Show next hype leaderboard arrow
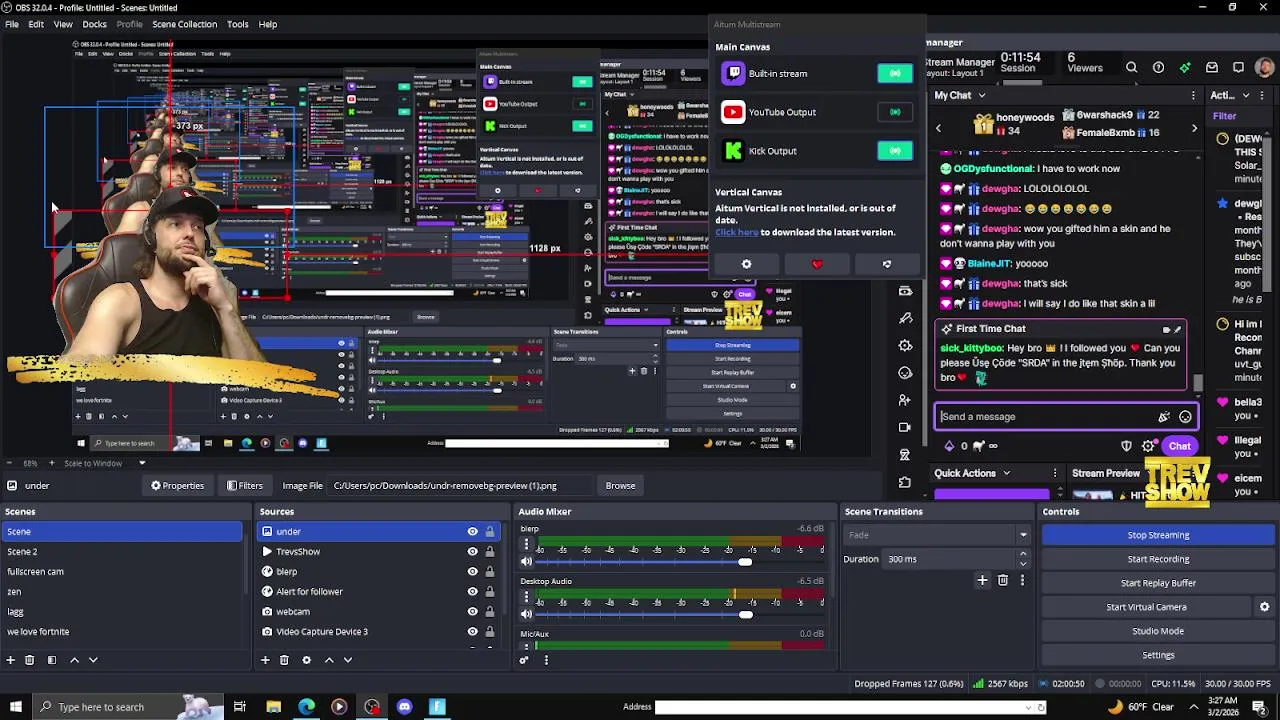This screenshot has height=720, width=1280. (1194, 128)
